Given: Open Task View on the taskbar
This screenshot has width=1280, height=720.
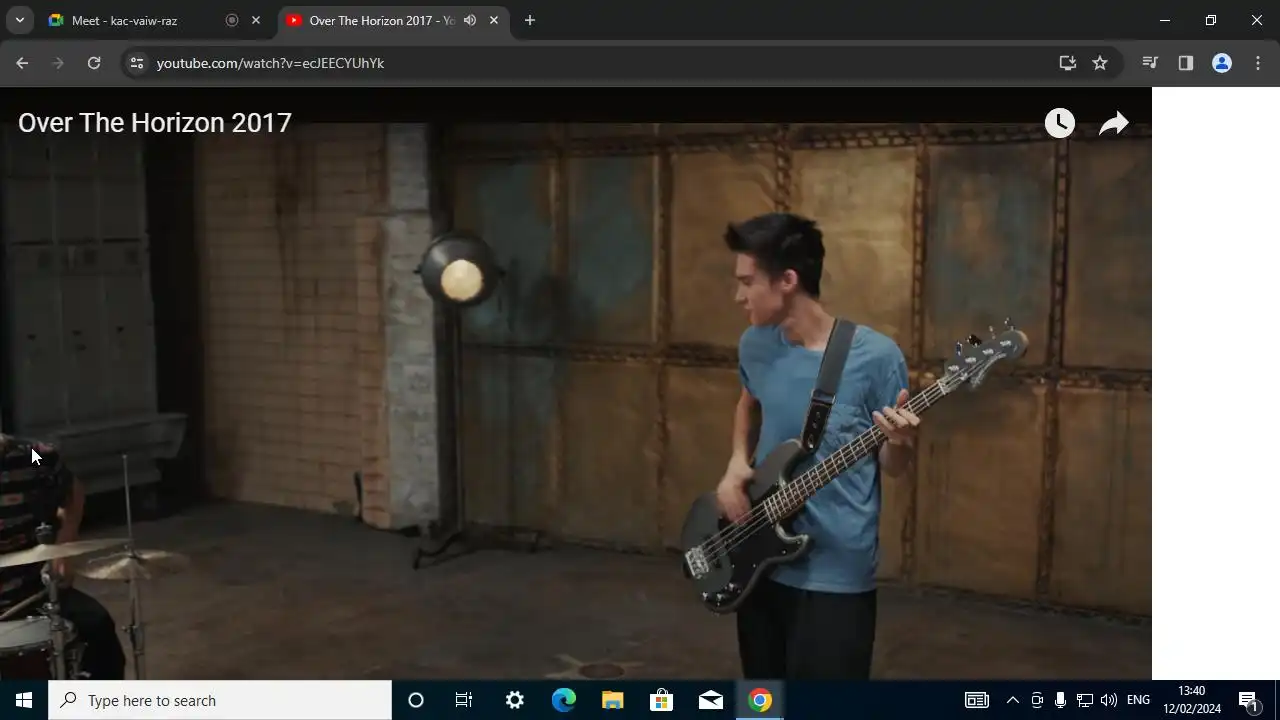Looking at the screenshot, I should click(464, 700).
